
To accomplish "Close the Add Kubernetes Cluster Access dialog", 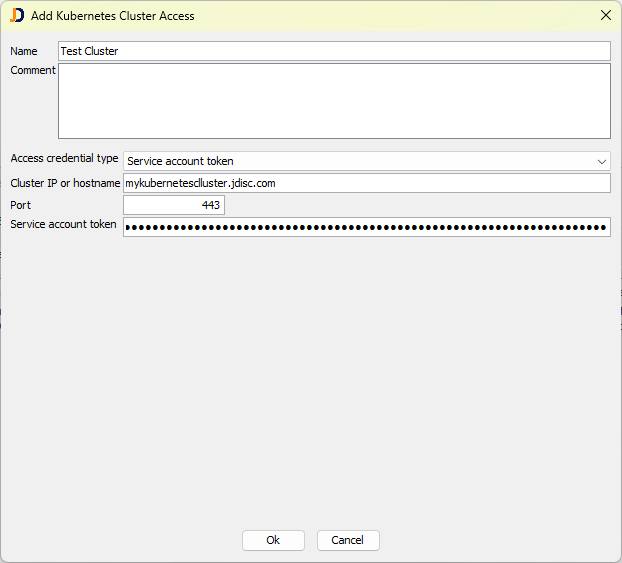I will (604, 15).
